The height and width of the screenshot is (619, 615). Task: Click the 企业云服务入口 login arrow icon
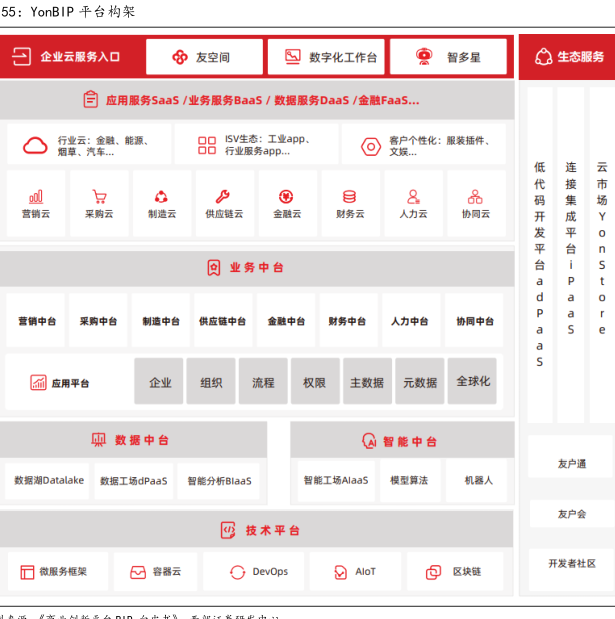click(x=21, y=56)
